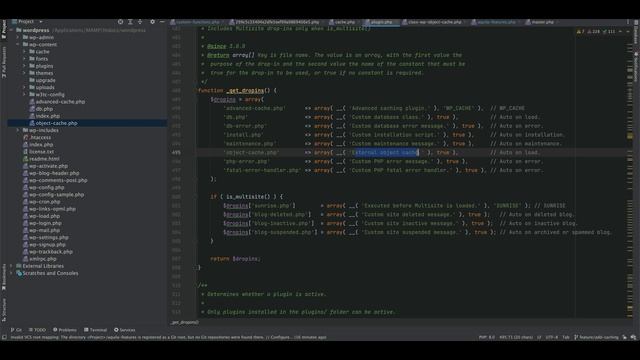The image size is (640, 360).
Task: Click the weak warnings count indicator
Action: (594, 31)
